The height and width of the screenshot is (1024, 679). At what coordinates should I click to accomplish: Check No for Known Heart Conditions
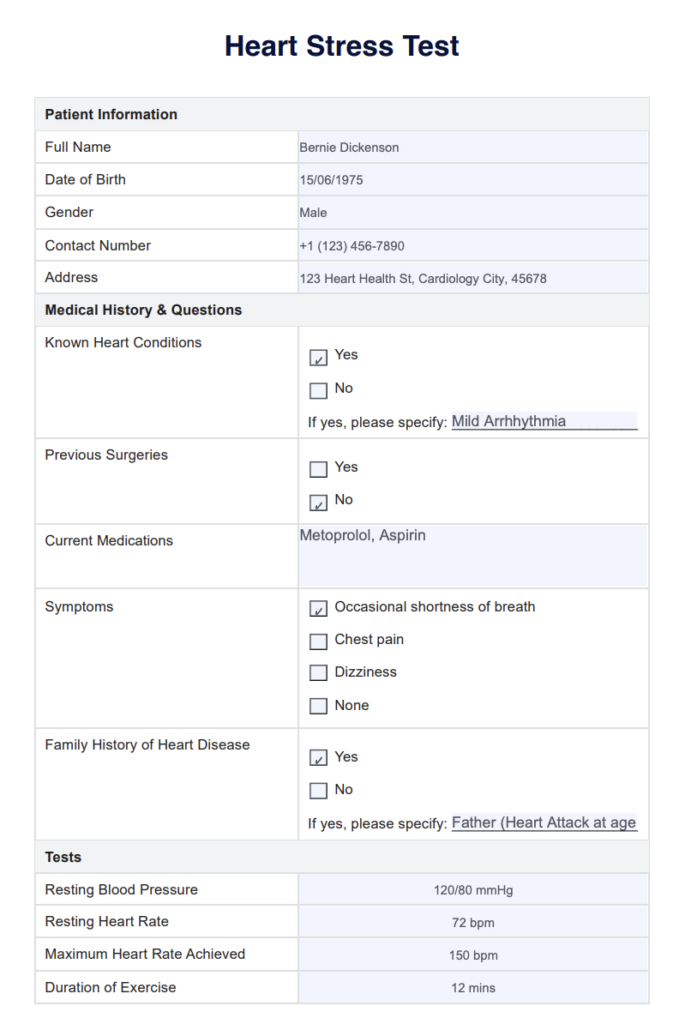(318, 390)
